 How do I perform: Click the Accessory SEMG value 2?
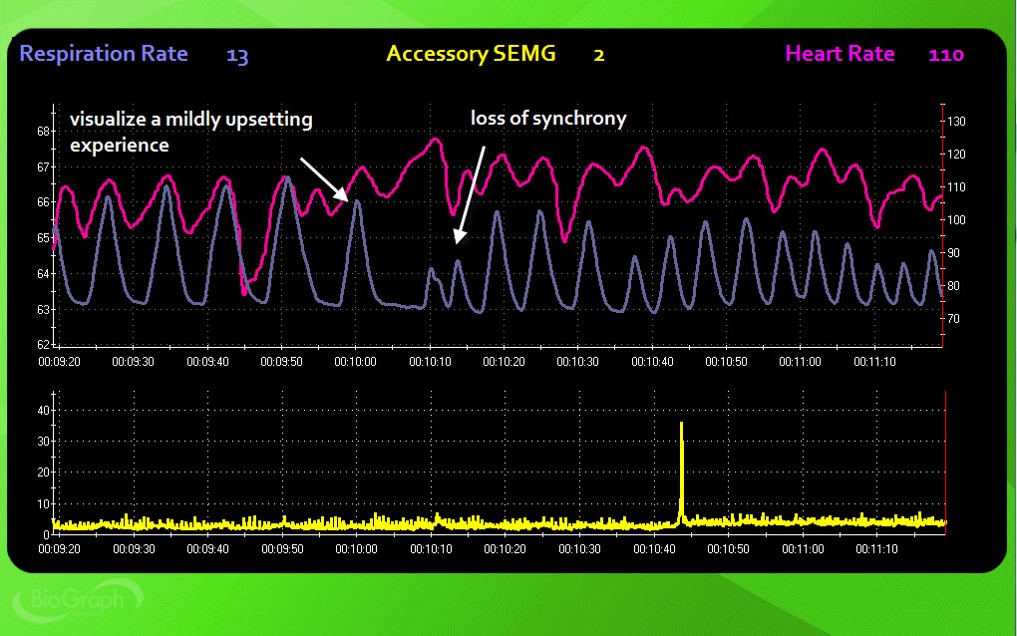pos(599,55)
